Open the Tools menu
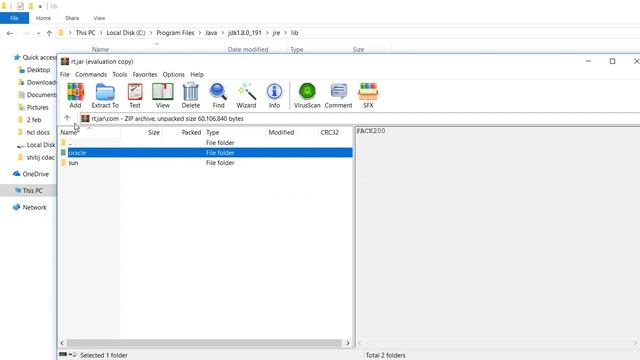Viewport: 640px width, 360px height. [120, 74]
